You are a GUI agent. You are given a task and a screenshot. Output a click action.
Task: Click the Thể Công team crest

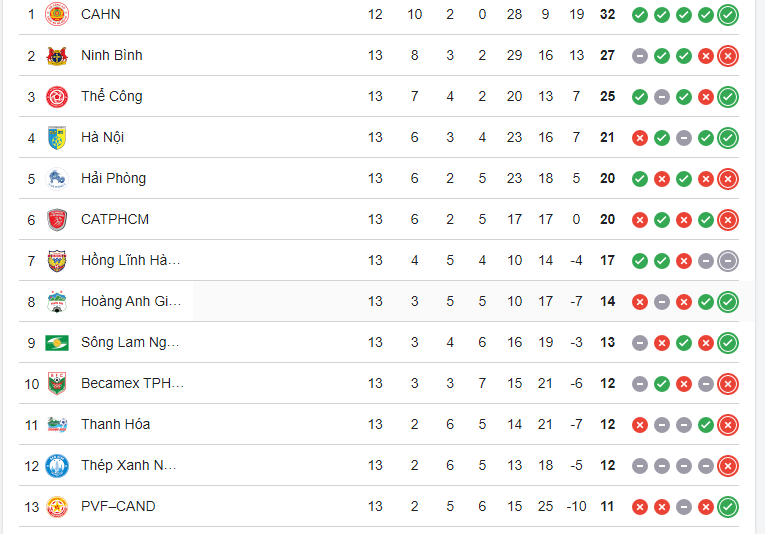click(57, 96)
